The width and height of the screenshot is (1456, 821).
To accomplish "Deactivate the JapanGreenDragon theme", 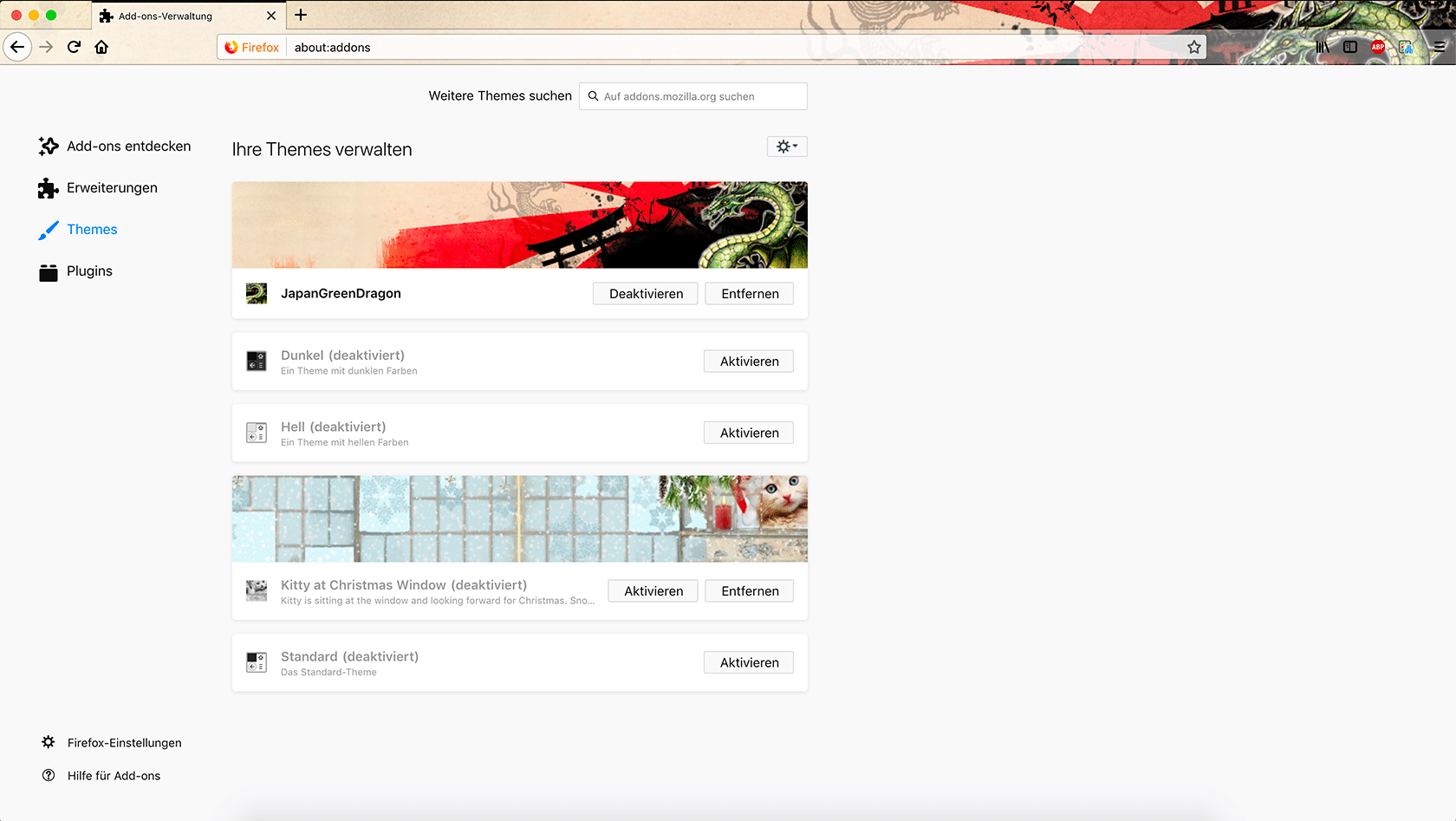I will (x=646, y=294).
